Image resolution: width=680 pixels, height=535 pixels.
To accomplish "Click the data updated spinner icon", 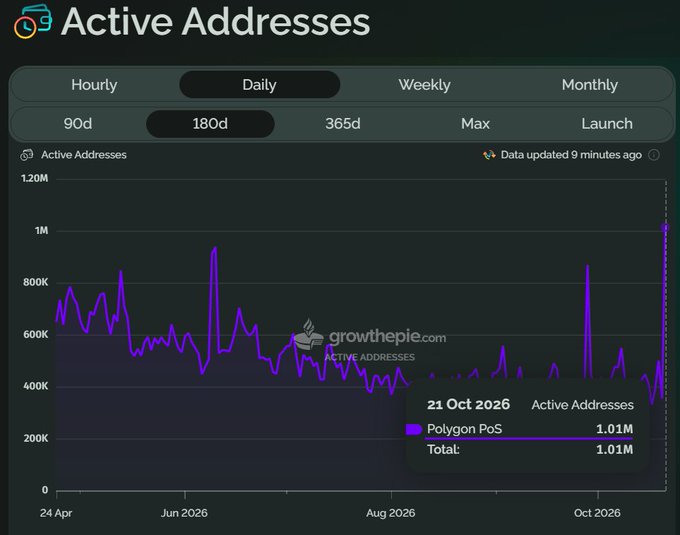I will 489,155.
